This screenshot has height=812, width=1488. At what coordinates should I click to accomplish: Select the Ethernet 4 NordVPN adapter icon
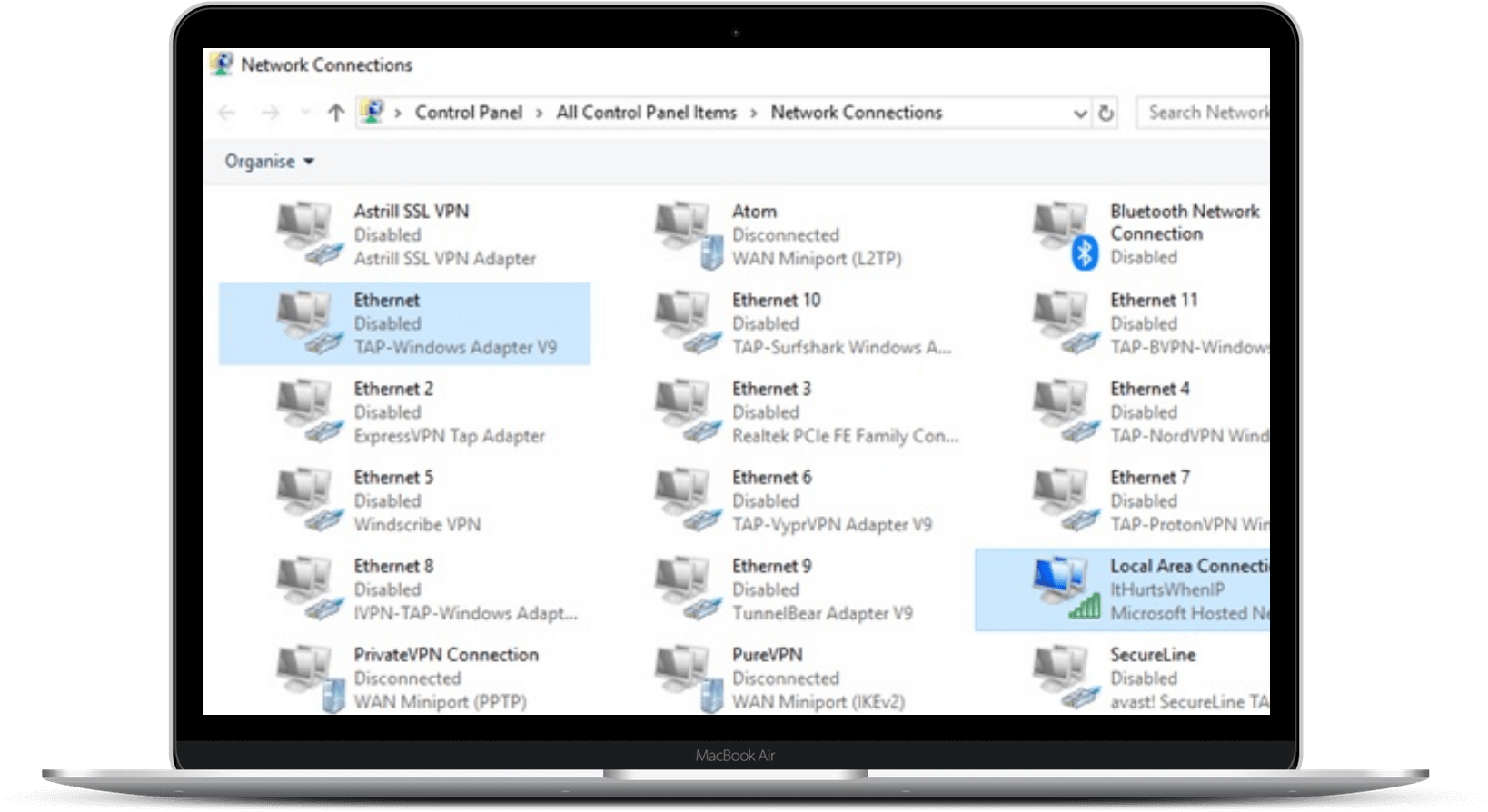[x=1065, y=411]
